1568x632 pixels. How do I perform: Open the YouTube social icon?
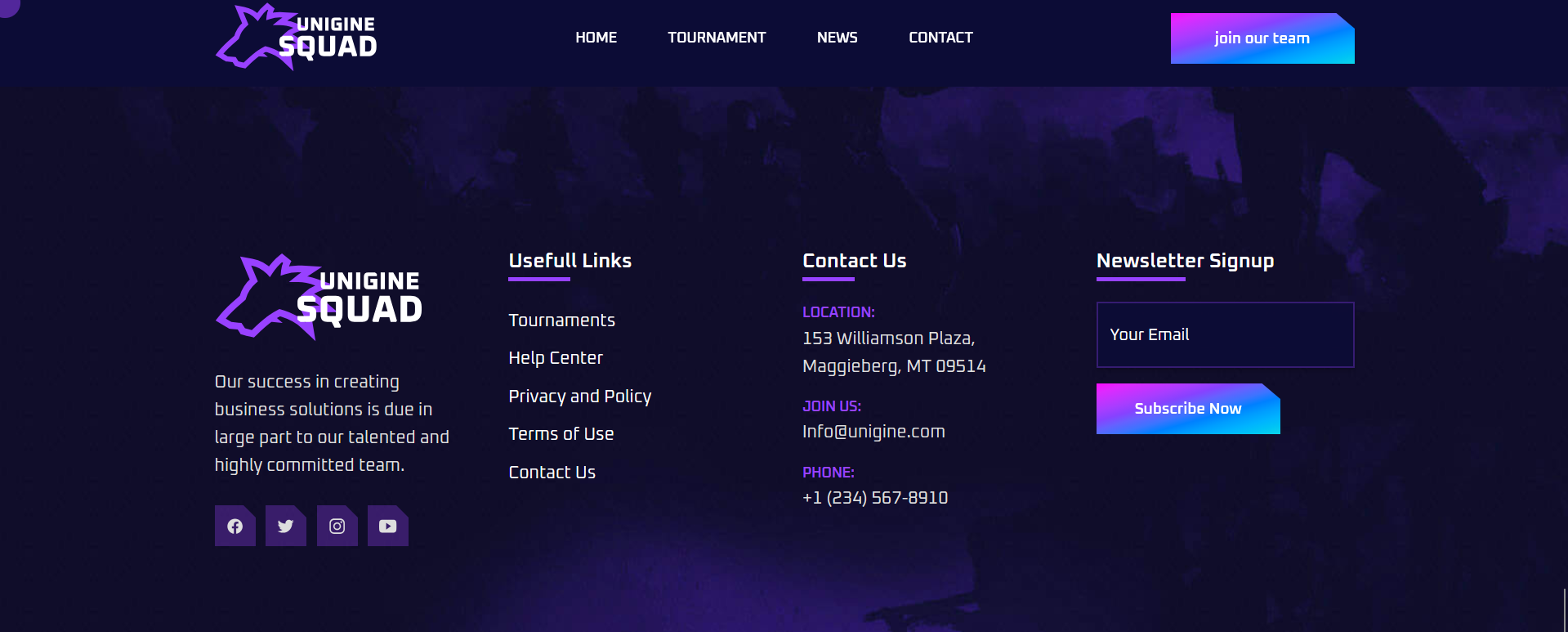pos(388,526)
